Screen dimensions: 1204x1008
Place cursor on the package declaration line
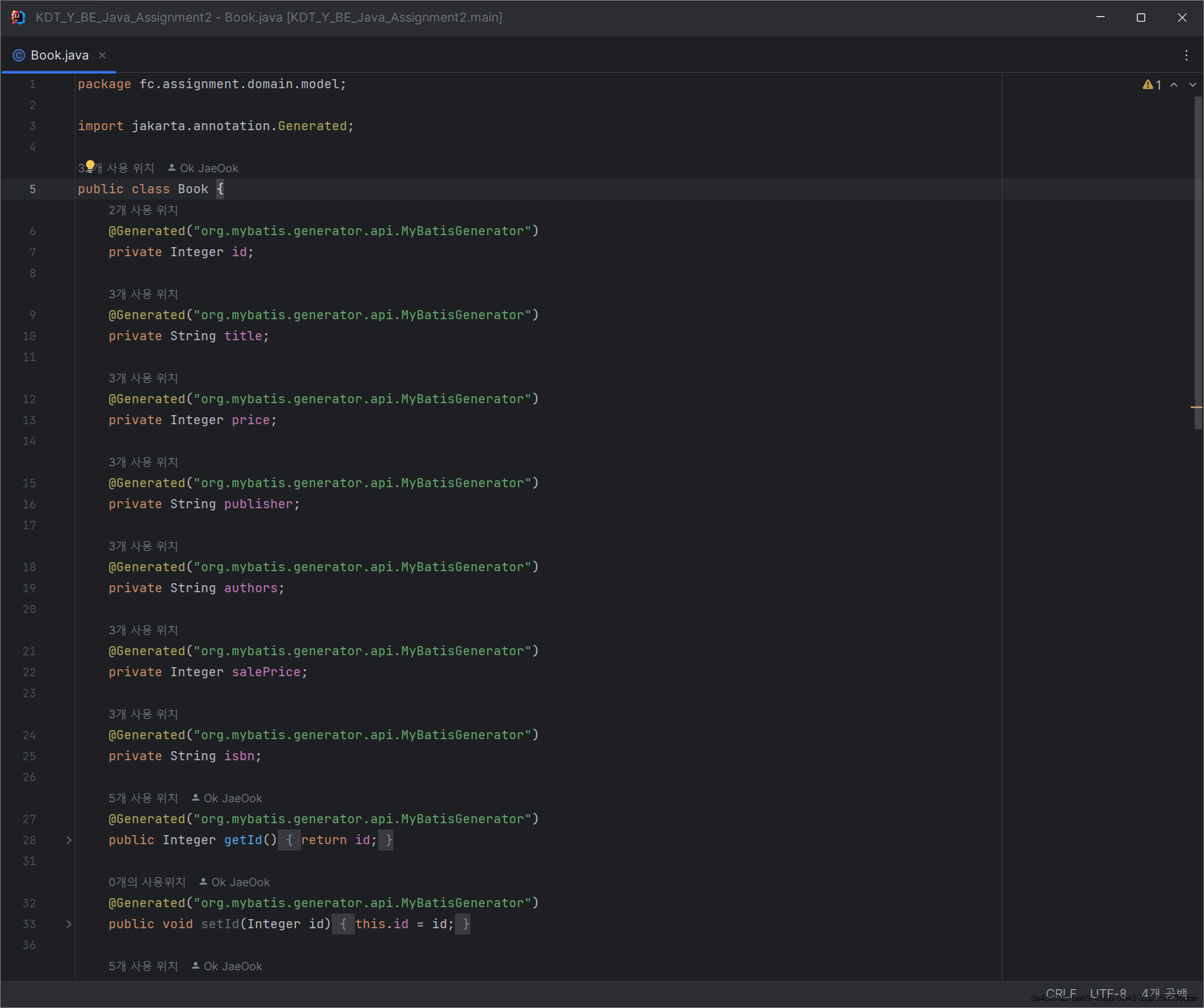(212, 84)
